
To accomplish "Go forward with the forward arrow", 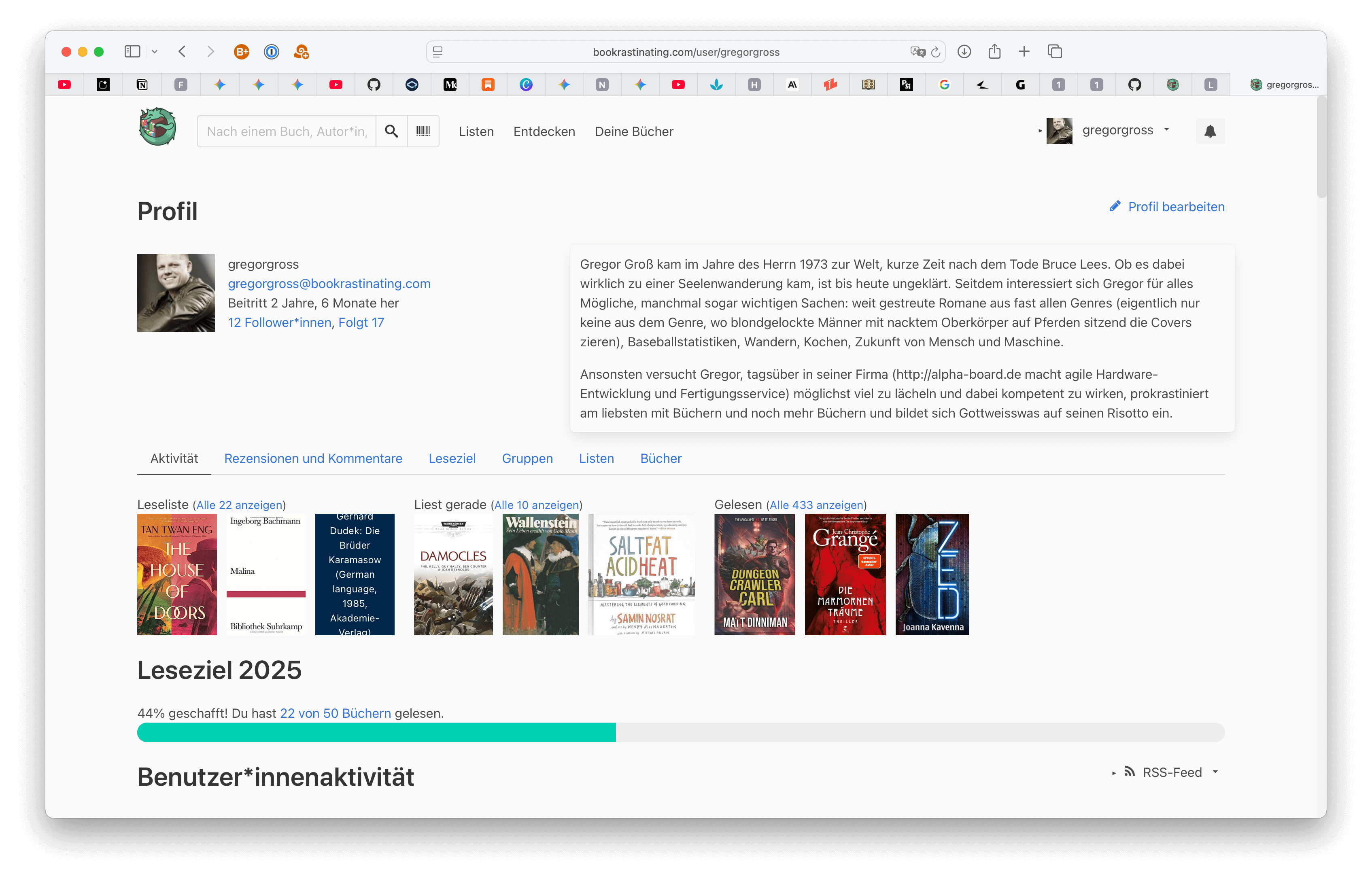I will [x=210, y=52].
